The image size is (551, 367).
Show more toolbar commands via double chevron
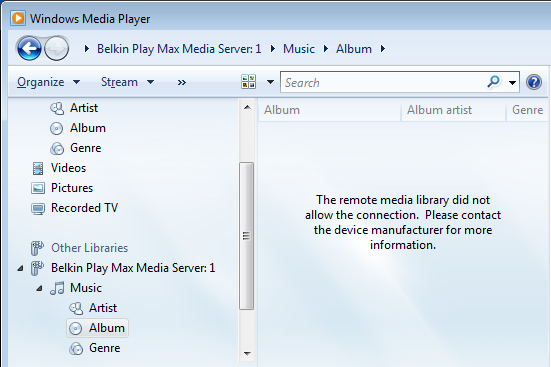(x=181, y=83)
